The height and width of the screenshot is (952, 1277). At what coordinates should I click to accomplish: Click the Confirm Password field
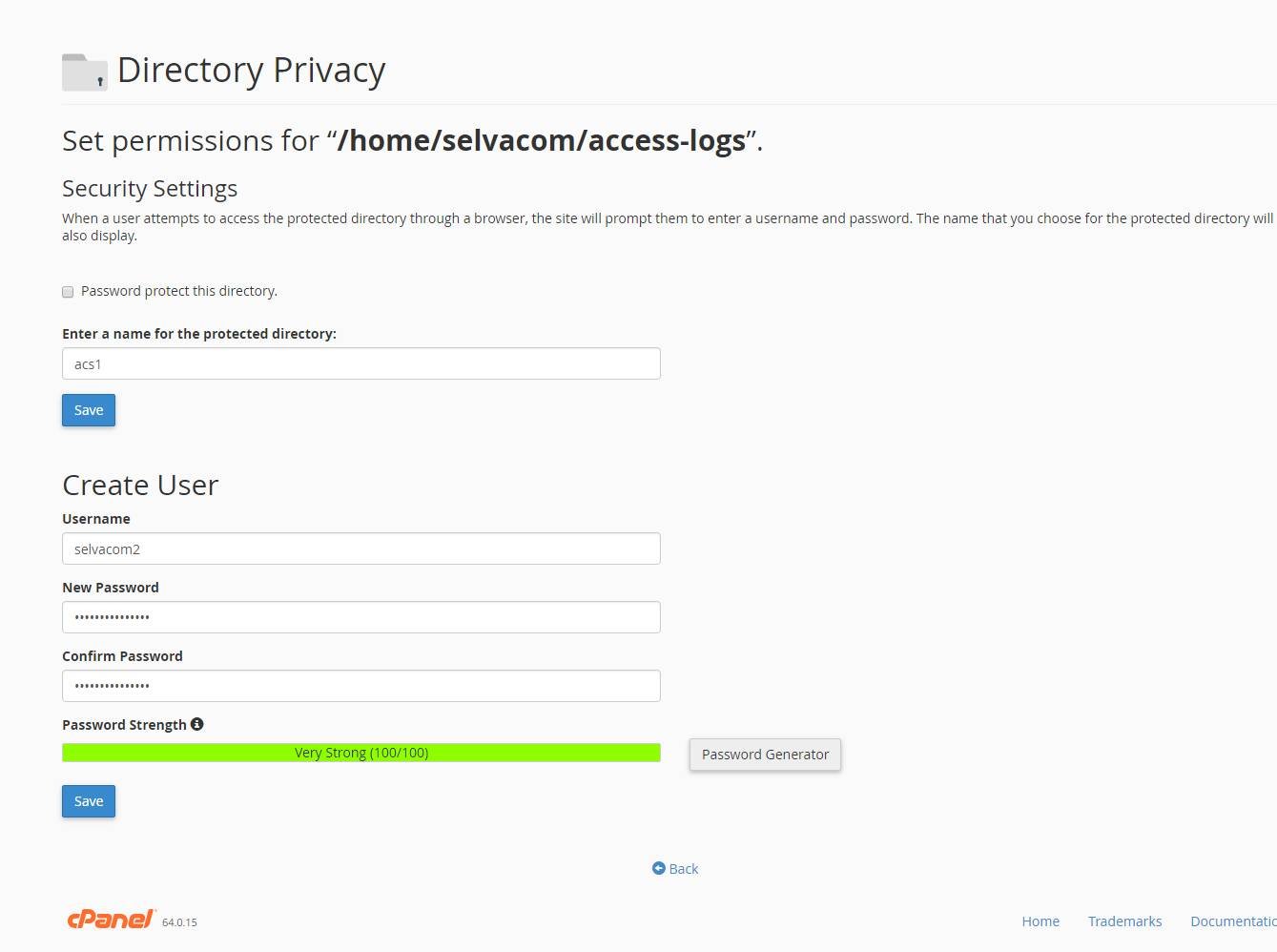[x=361, y=686]
